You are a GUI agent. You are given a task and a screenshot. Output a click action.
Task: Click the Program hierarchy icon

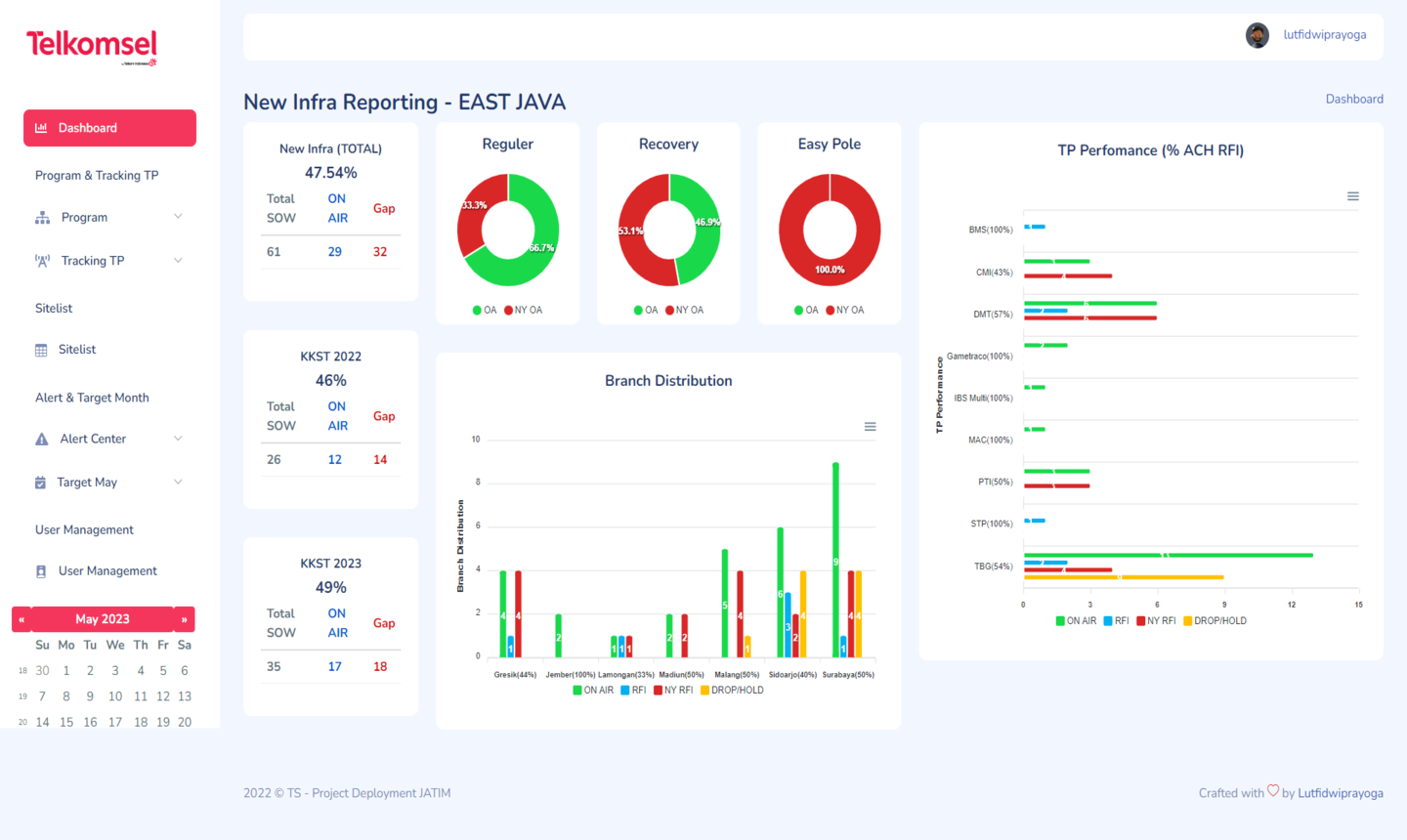[42, 218]
